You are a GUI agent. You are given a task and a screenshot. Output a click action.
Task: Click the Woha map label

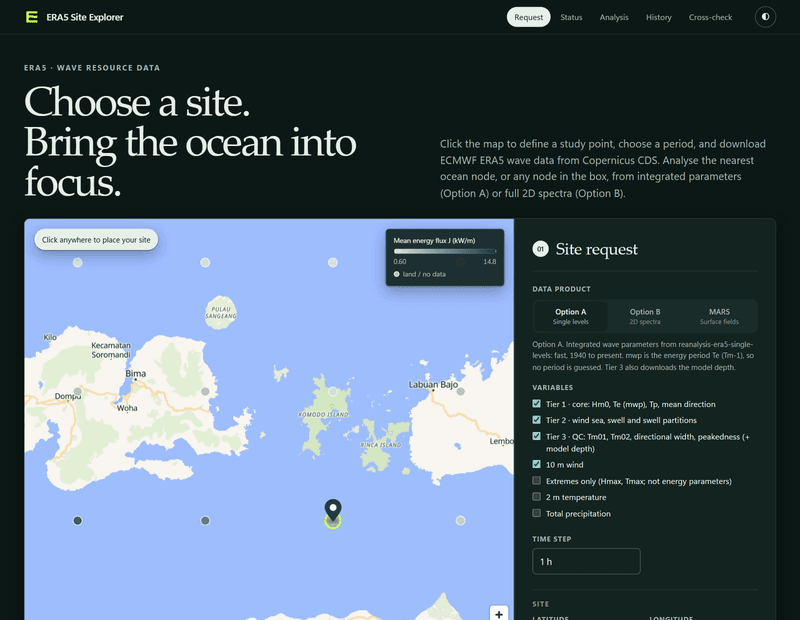coord(127,408)
